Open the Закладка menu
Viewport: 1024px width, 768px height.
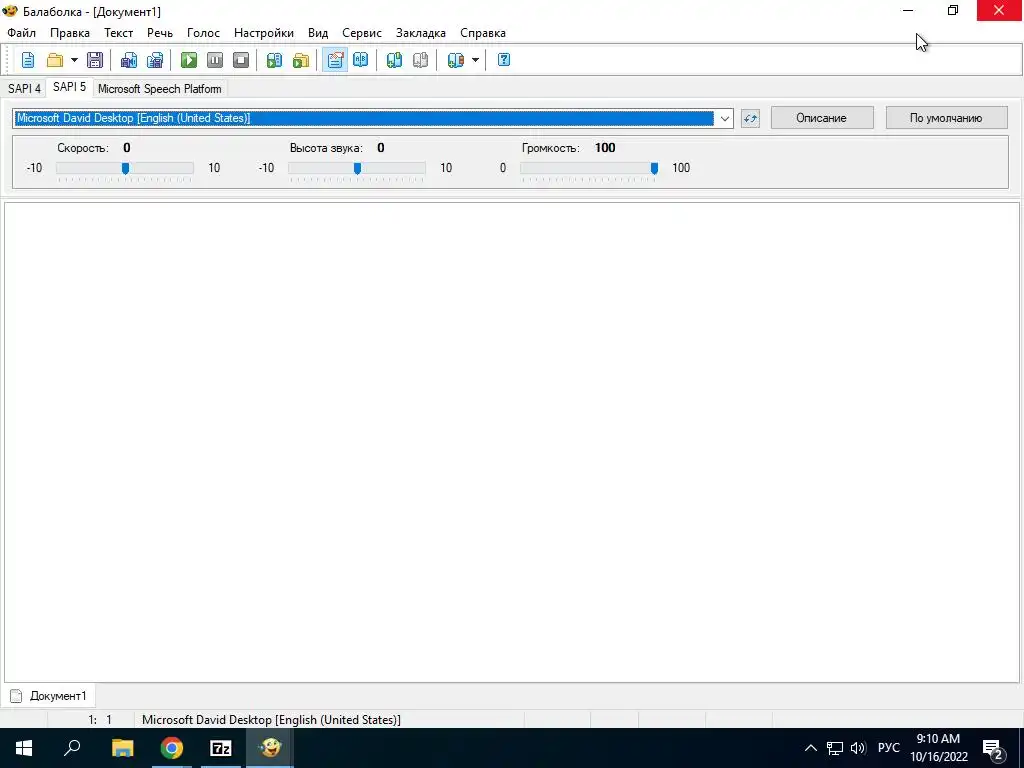(421, 33)
